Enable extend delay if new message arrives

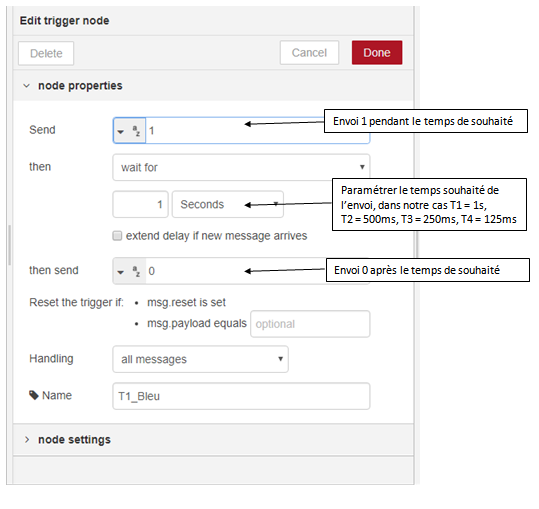point(117,236)
